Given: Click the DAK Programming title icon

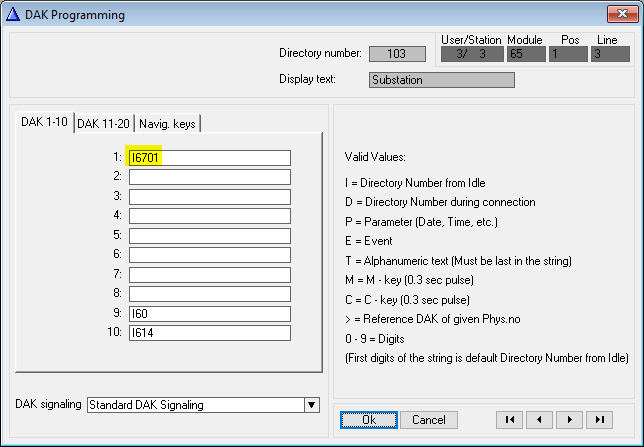Looking at the screenshot, I should click(x=13, y=14).
